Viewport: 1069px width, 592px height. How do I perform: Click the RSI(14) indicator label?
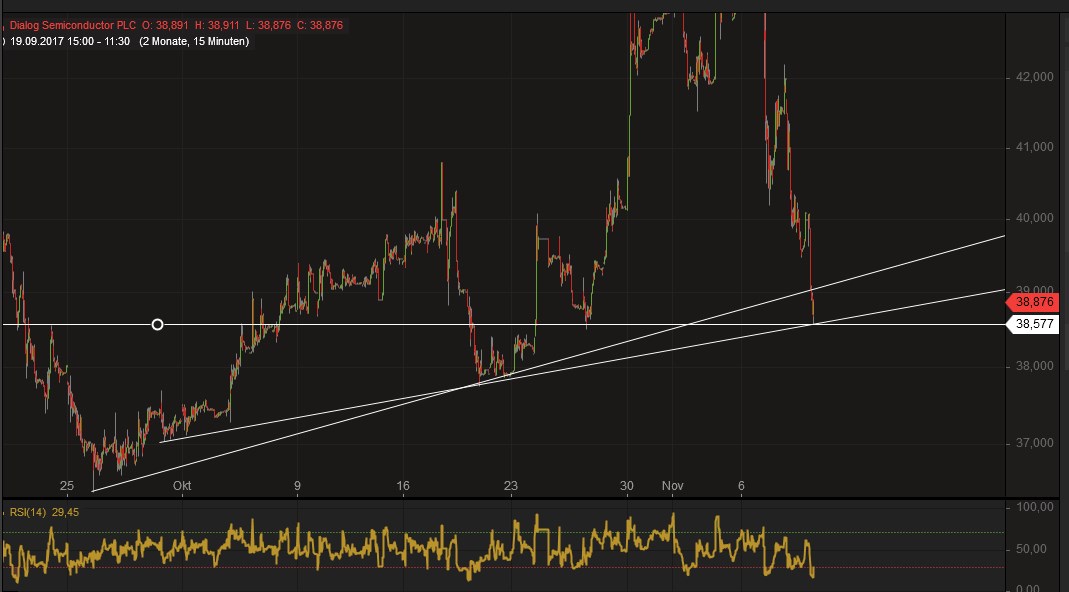pos(27,512)
